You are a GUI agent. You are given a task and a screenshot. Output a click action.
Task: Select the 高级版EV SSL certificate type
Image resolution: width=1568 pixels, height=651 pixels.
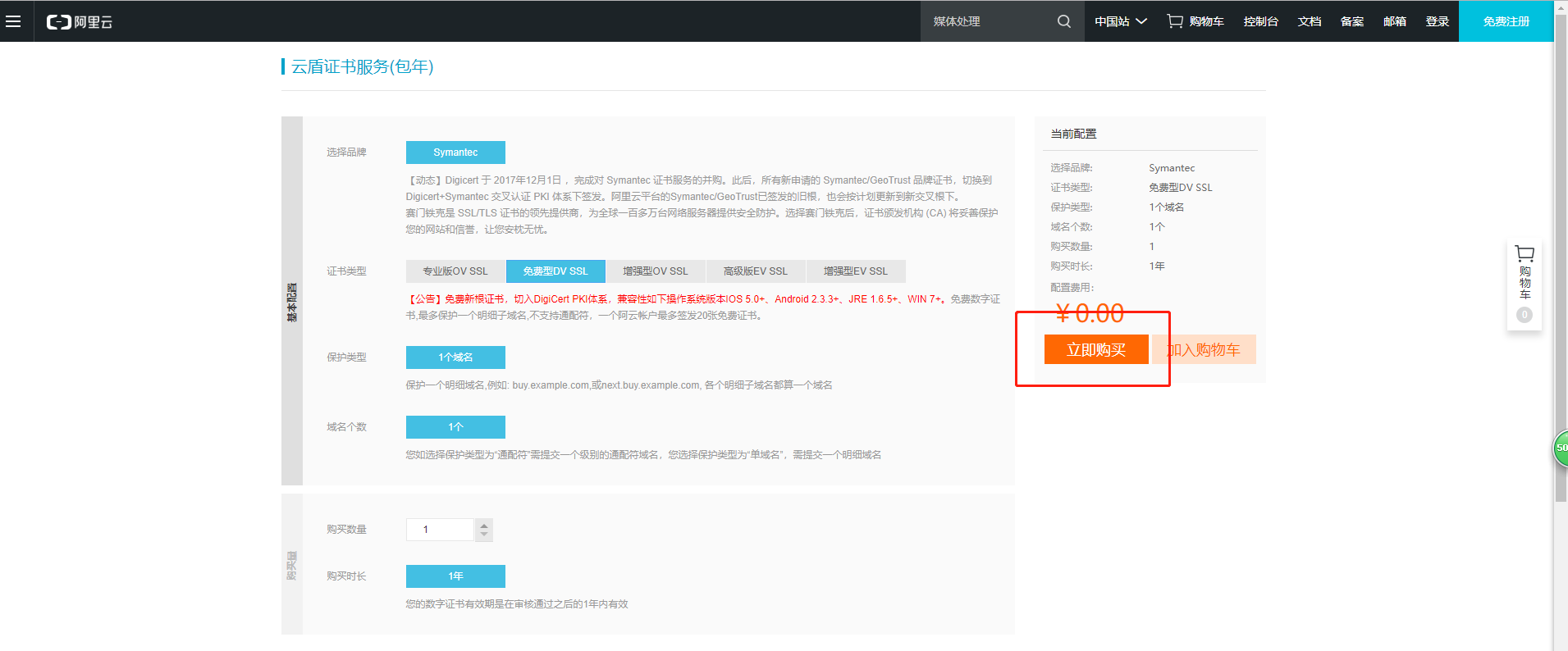(x=755, y=271)
